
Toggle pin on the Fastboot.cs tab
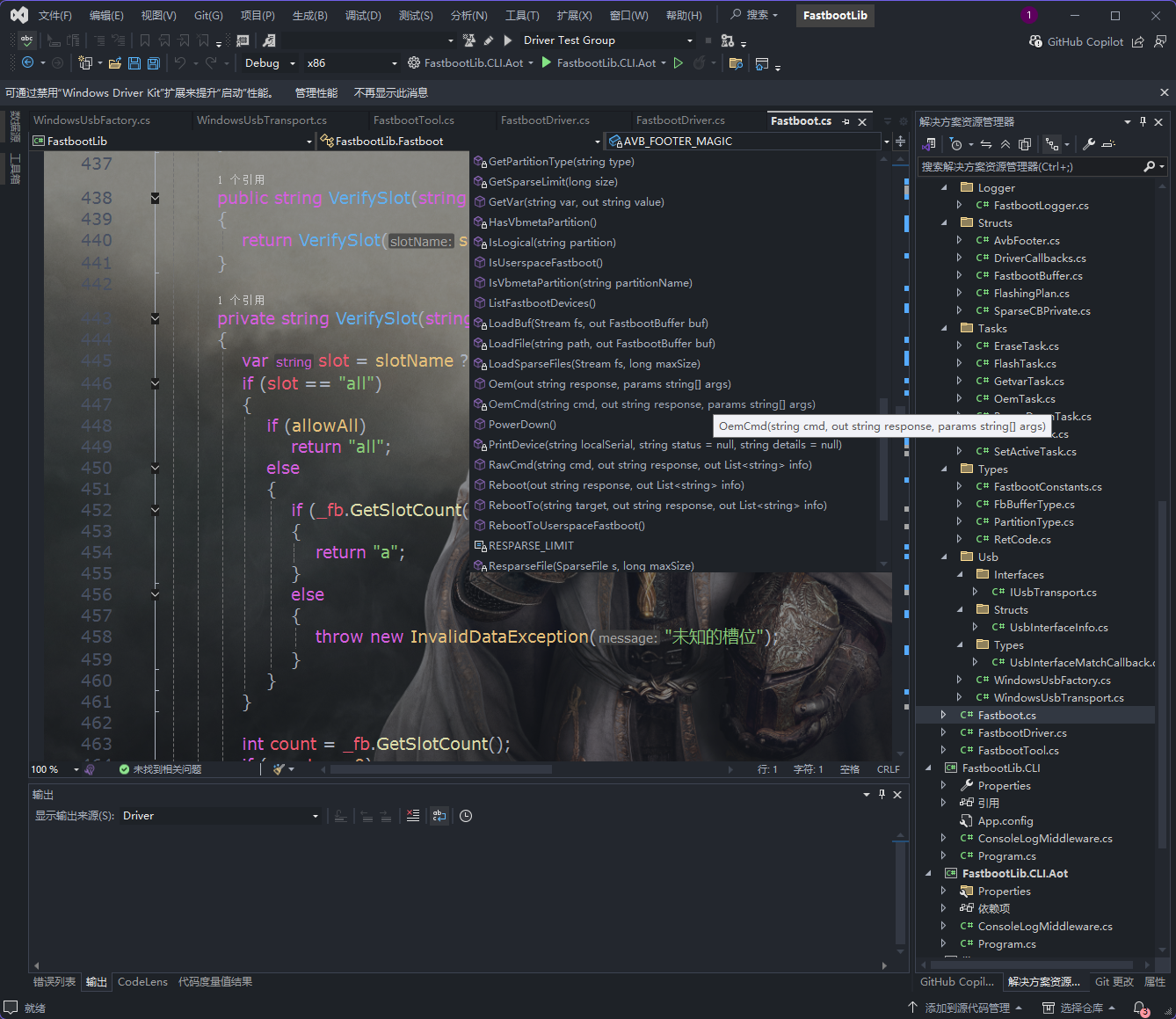pyautogui.click(x=846, y=121)
